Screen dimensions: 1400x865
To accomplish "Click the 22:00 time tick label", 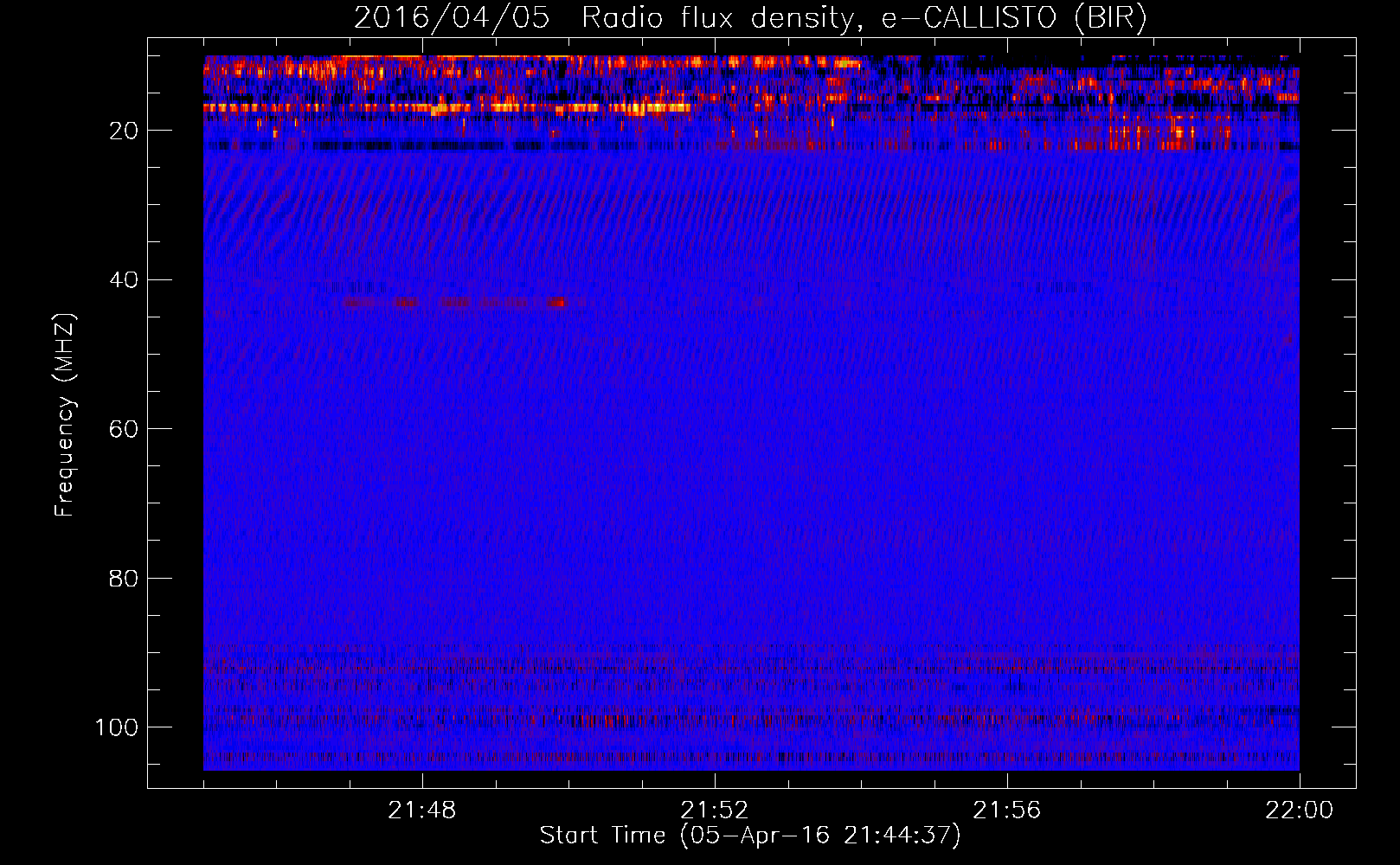I will pyautogui.click(x=1300, y=811).
